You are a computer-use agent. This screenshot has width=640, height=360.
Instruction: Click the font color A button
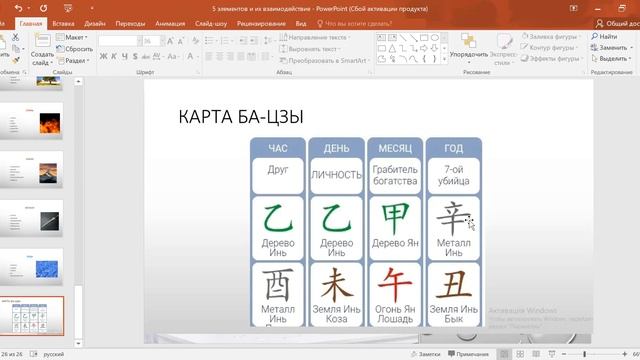pos(190,56)
